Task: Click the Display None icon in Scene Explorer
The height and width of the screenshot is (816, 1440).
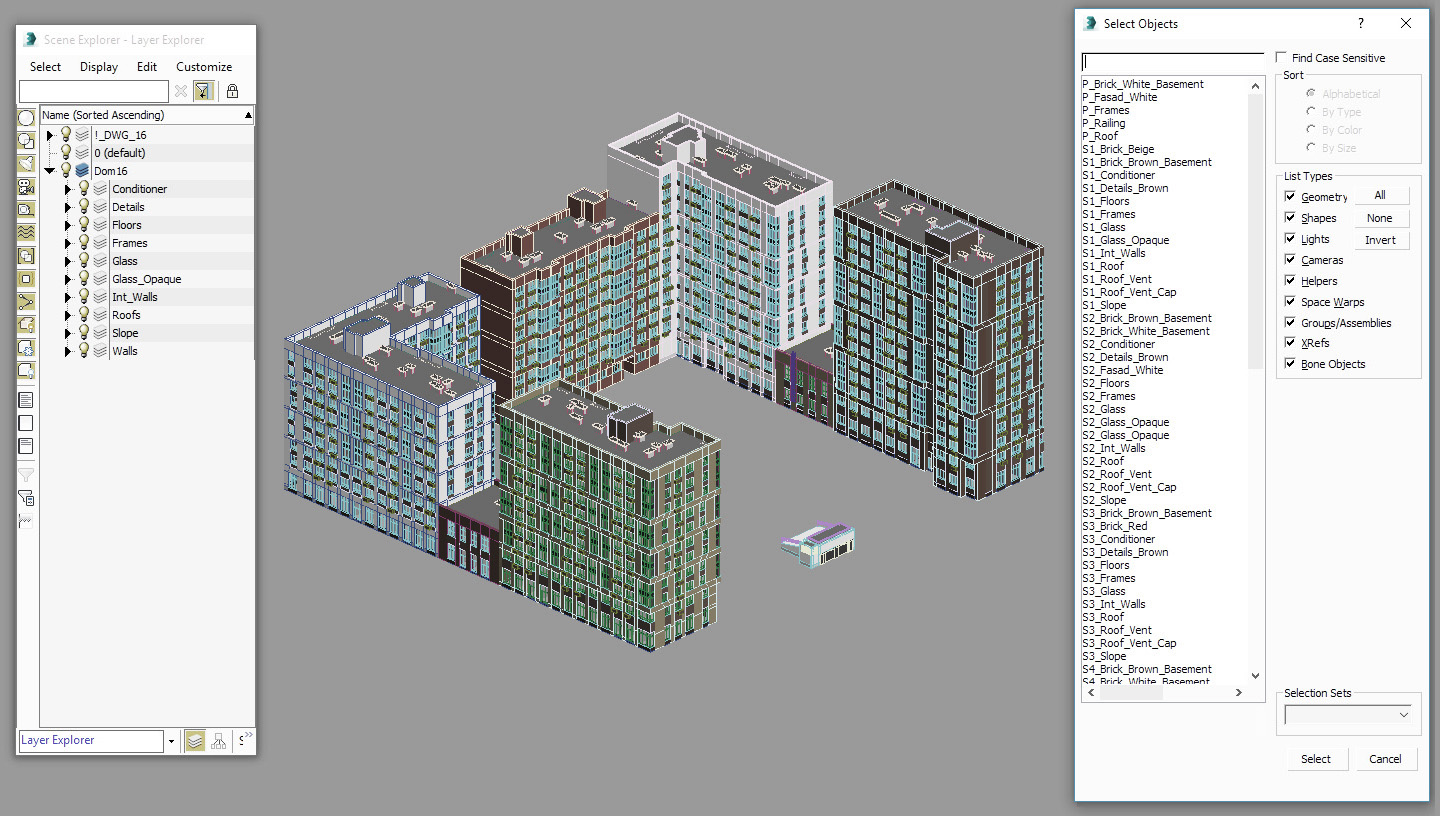Action: (27, 423)
